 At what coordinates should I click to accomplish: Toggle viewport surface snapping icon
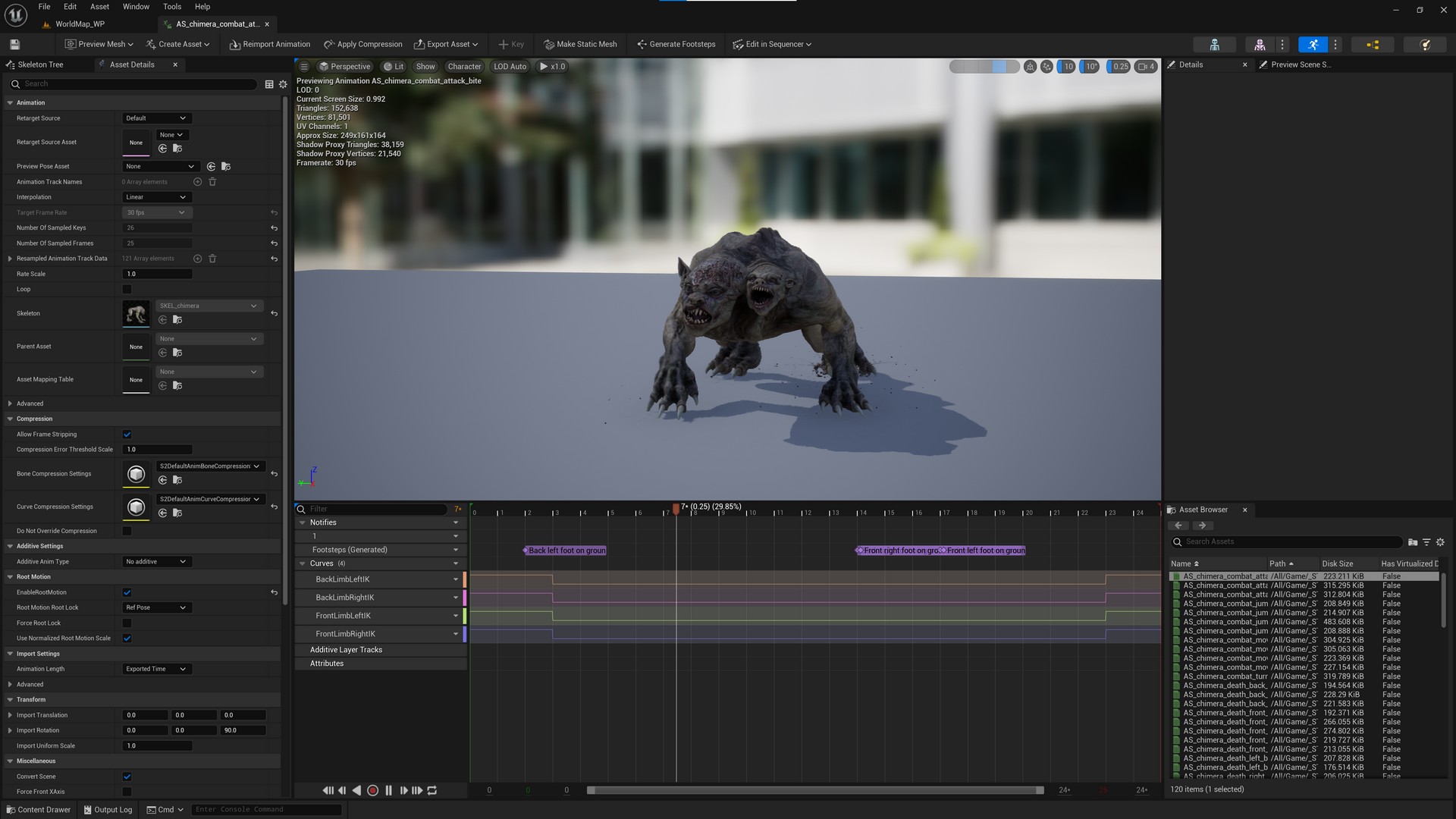(x=1046, y=67)
